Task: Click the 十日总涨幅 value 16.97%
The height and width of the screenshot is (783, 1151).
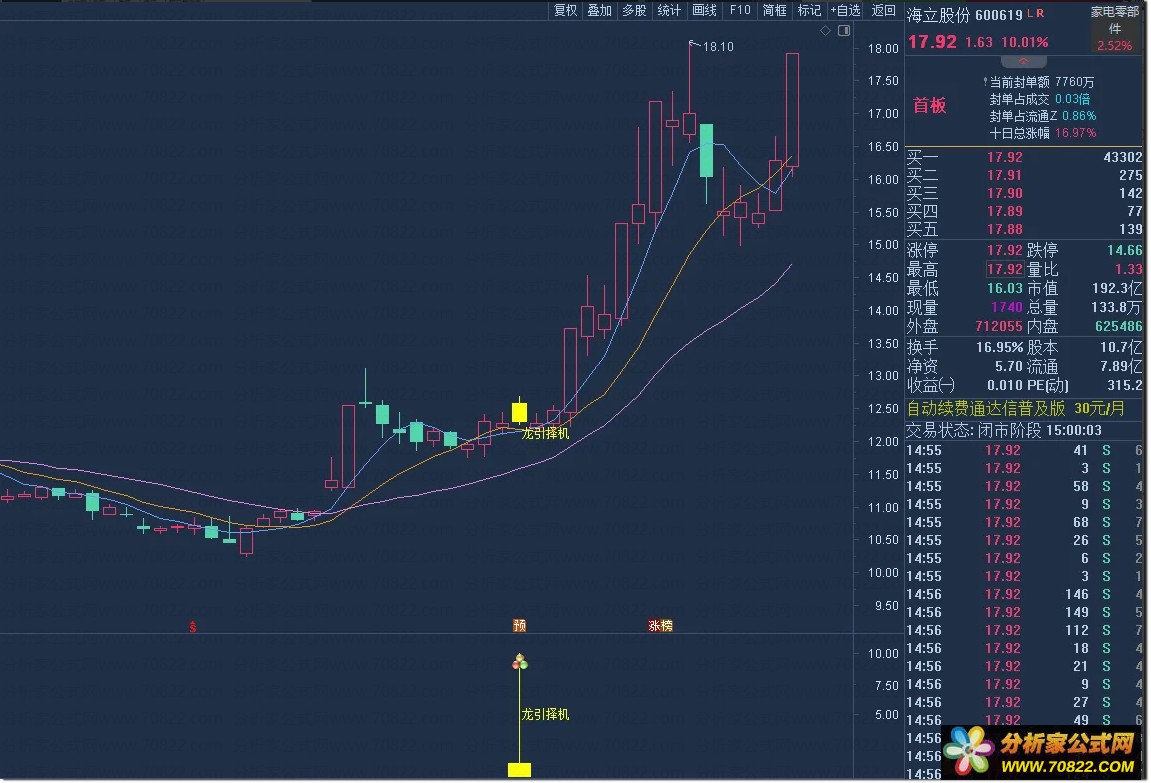Action: 1075,133
